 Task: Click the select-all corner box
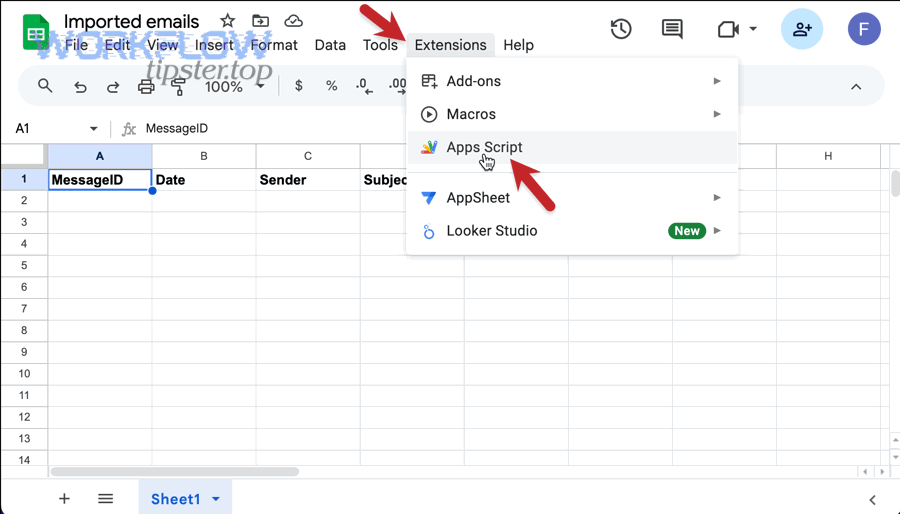23,156
